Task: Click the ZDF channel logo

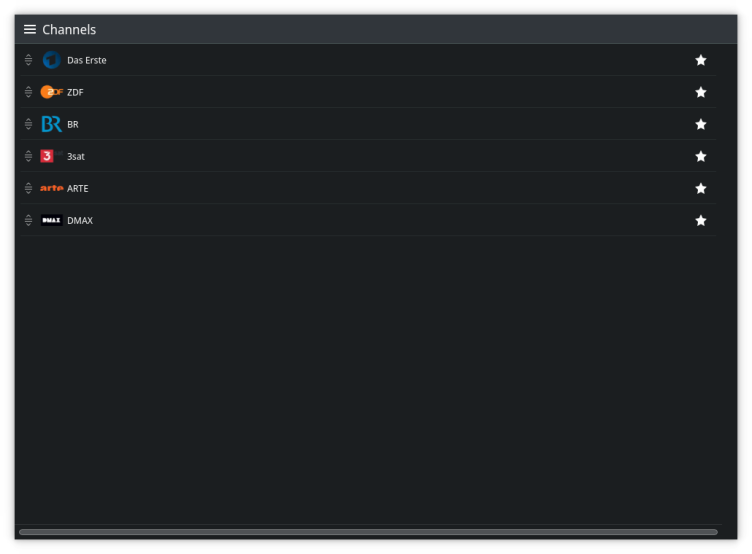Action: click(x=51, y=92)
